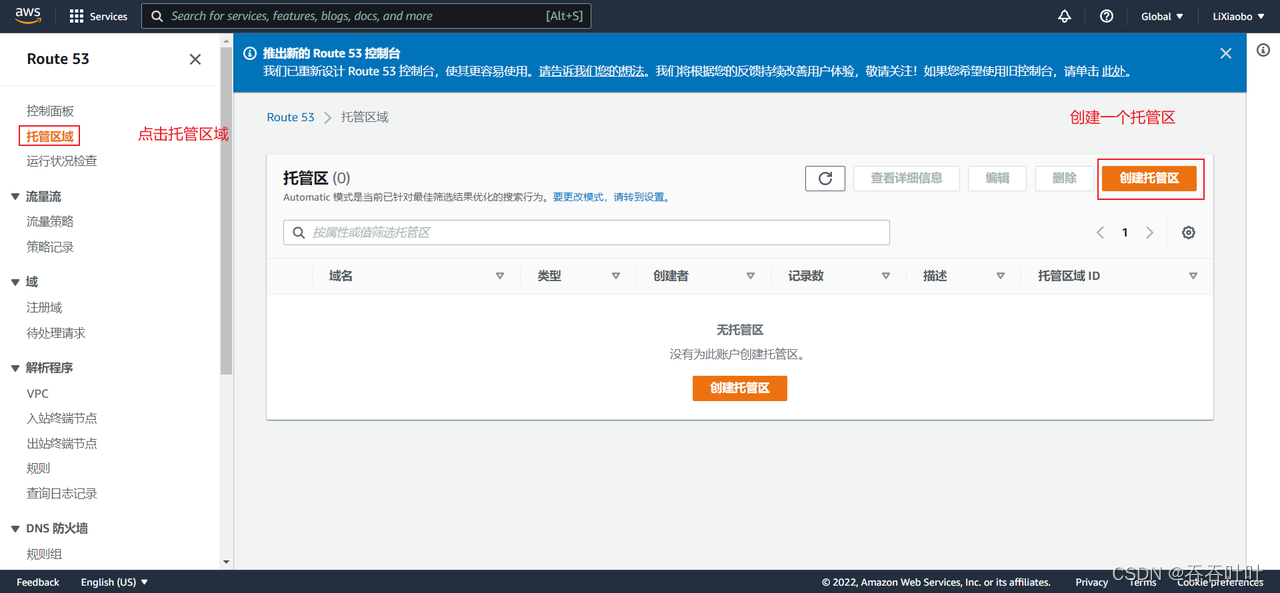
Task: Open the help question mark icon
Action: point(1106,16)
